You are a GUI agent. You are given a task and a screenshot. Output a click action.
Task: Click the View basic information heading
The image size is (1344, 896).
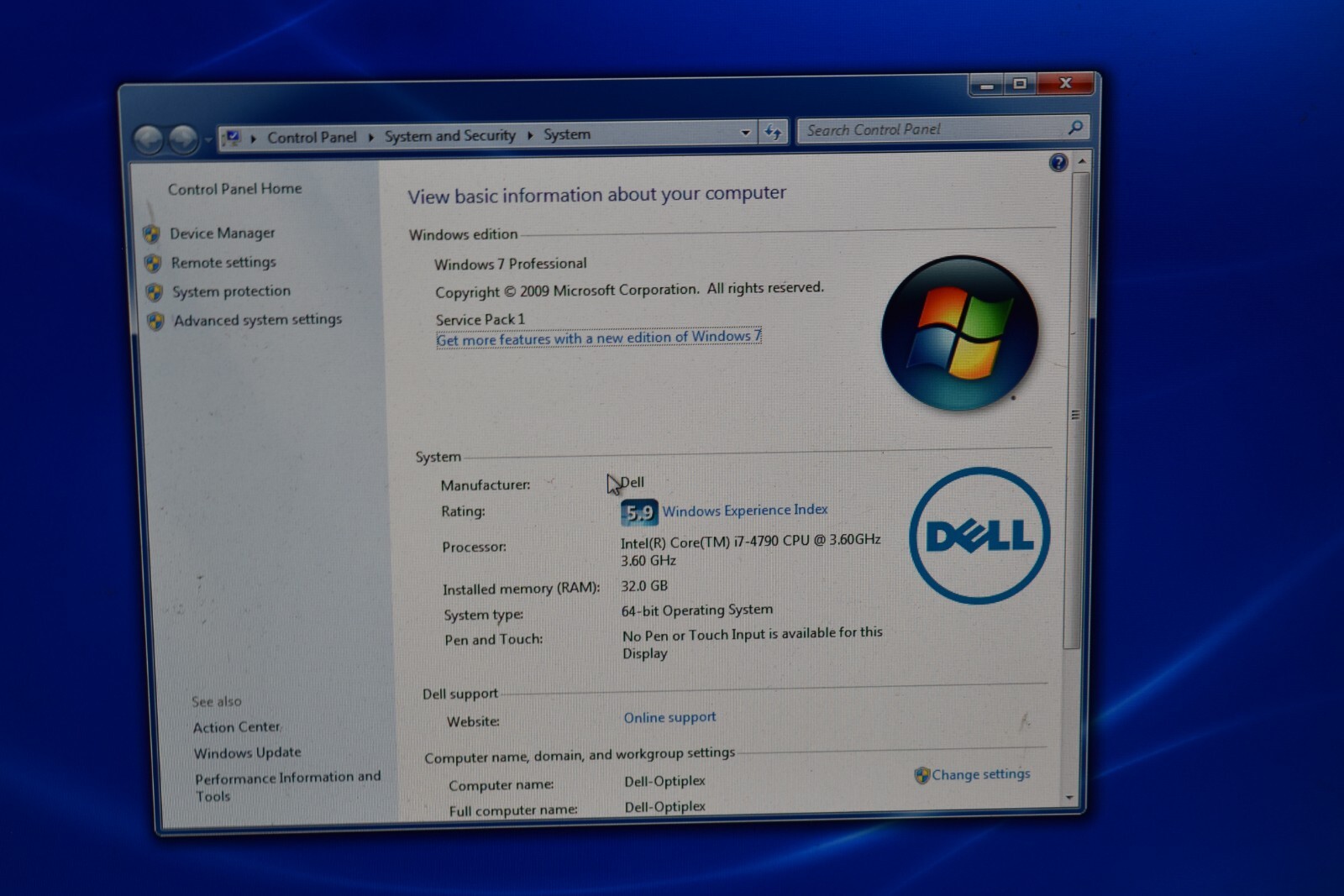pyautogui.click(x=596, y=195)
